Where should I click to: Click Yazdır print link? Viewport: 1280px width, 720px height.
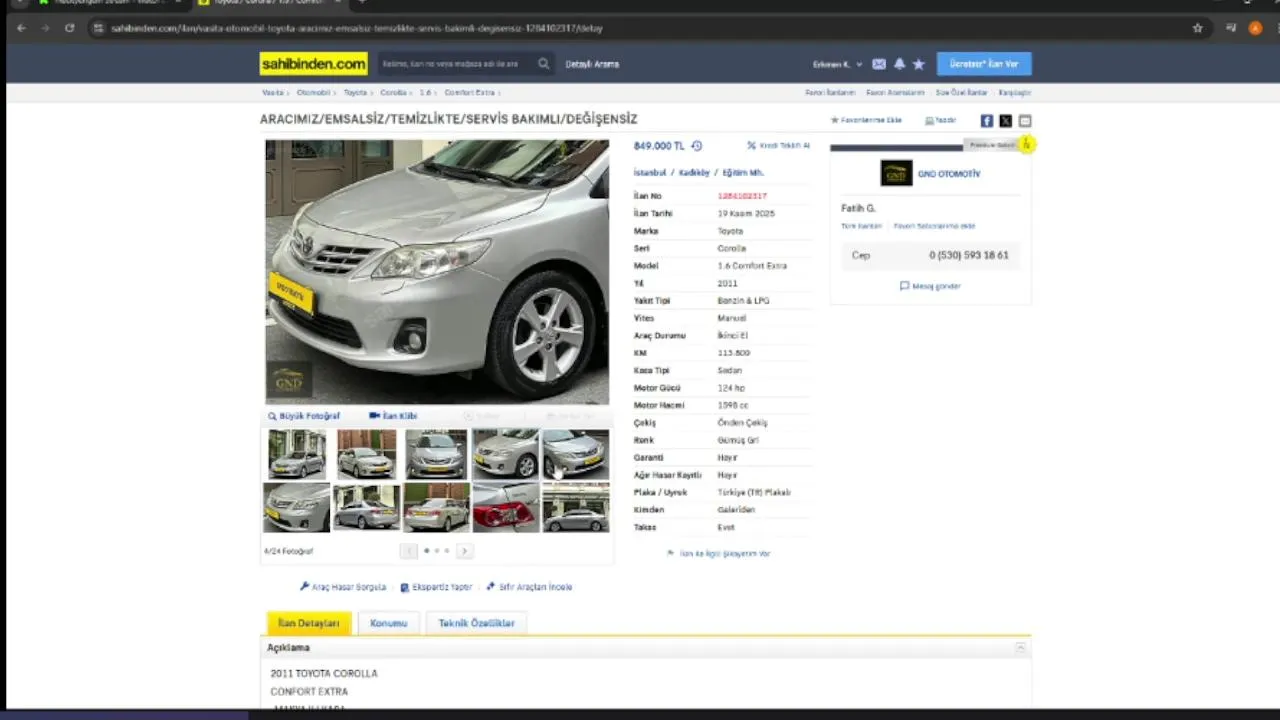(x=941, y=120)
